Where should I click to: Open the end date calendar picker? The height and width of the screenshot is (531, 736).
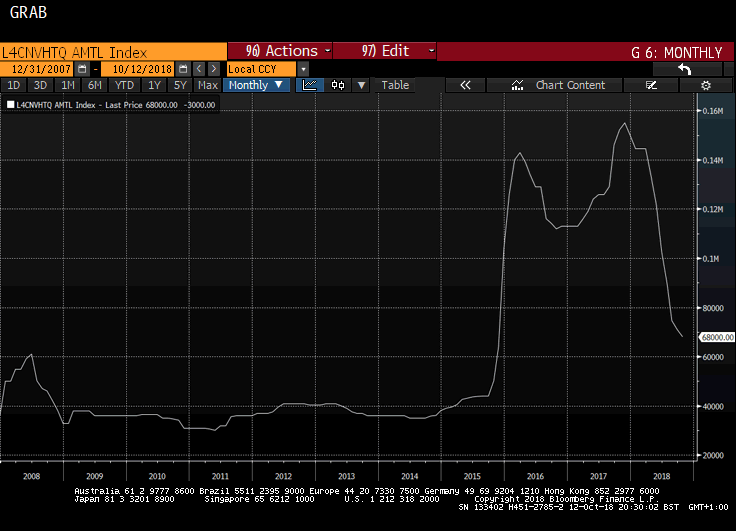tap(183, 69)
